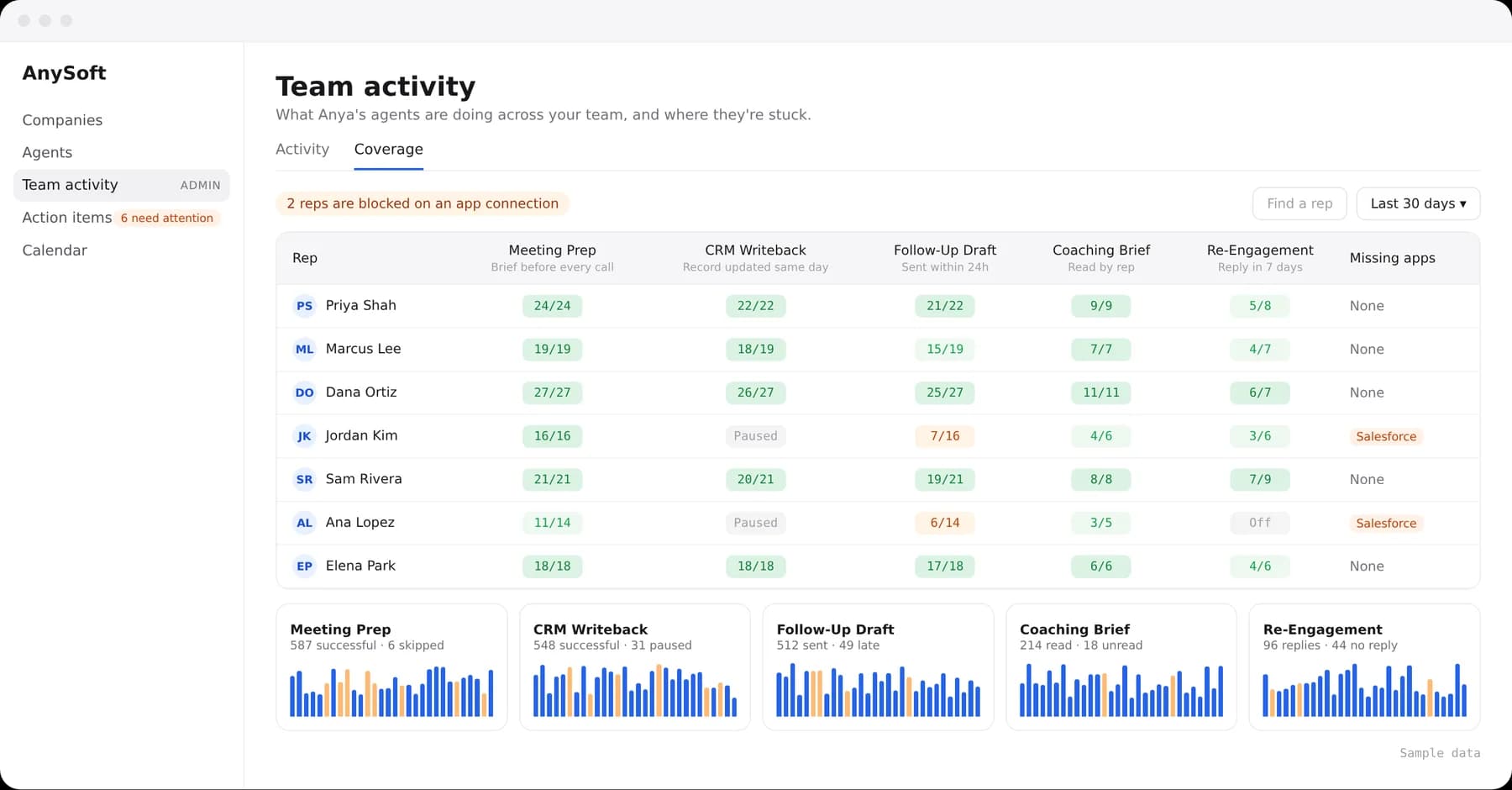This screenshot has height=790, width=1512.
Task: Click Elena Park's EP avatar badge
Action: (x=304, y=566)
